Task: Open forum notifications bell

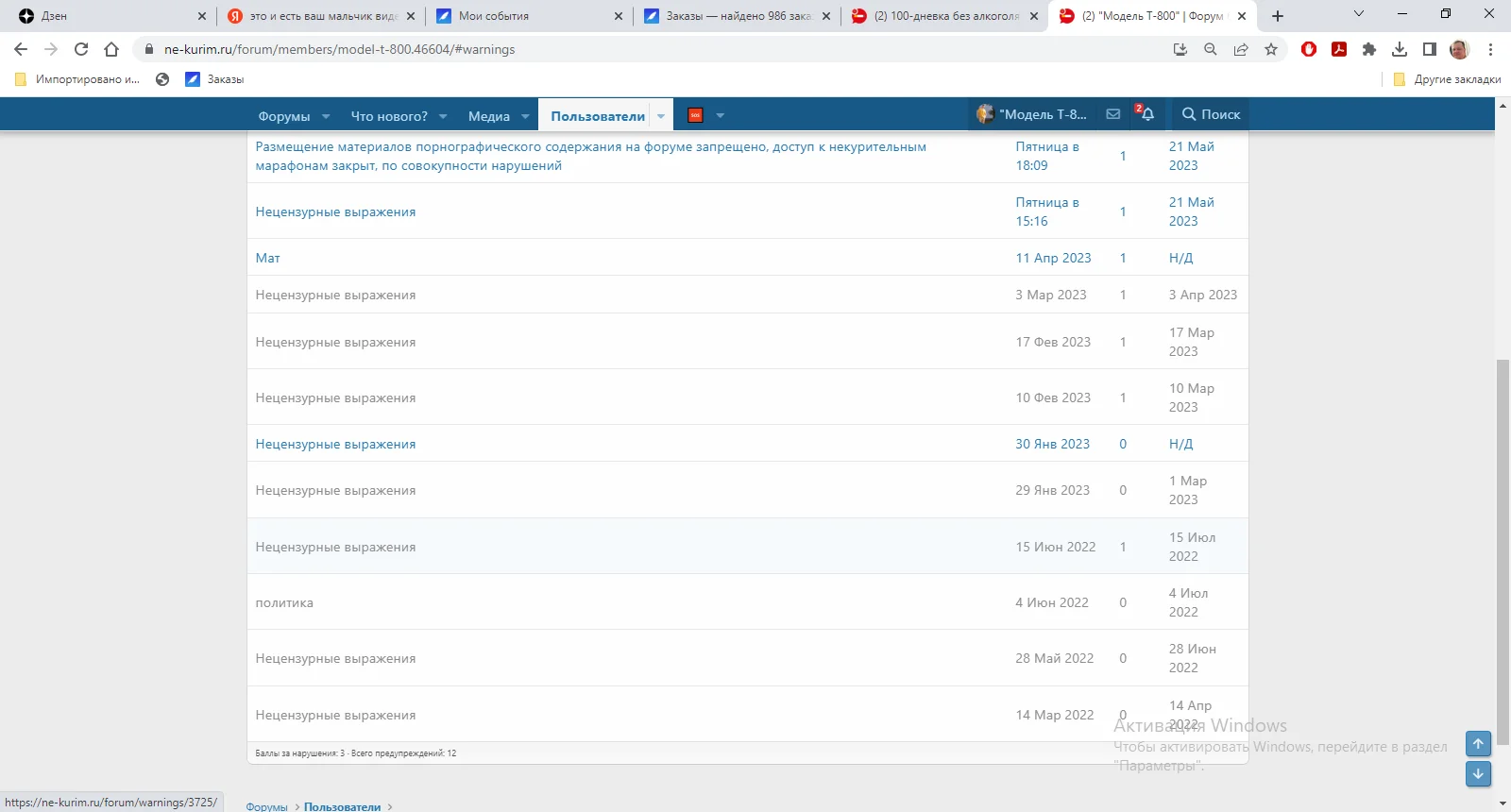Action: point(1146,114)
